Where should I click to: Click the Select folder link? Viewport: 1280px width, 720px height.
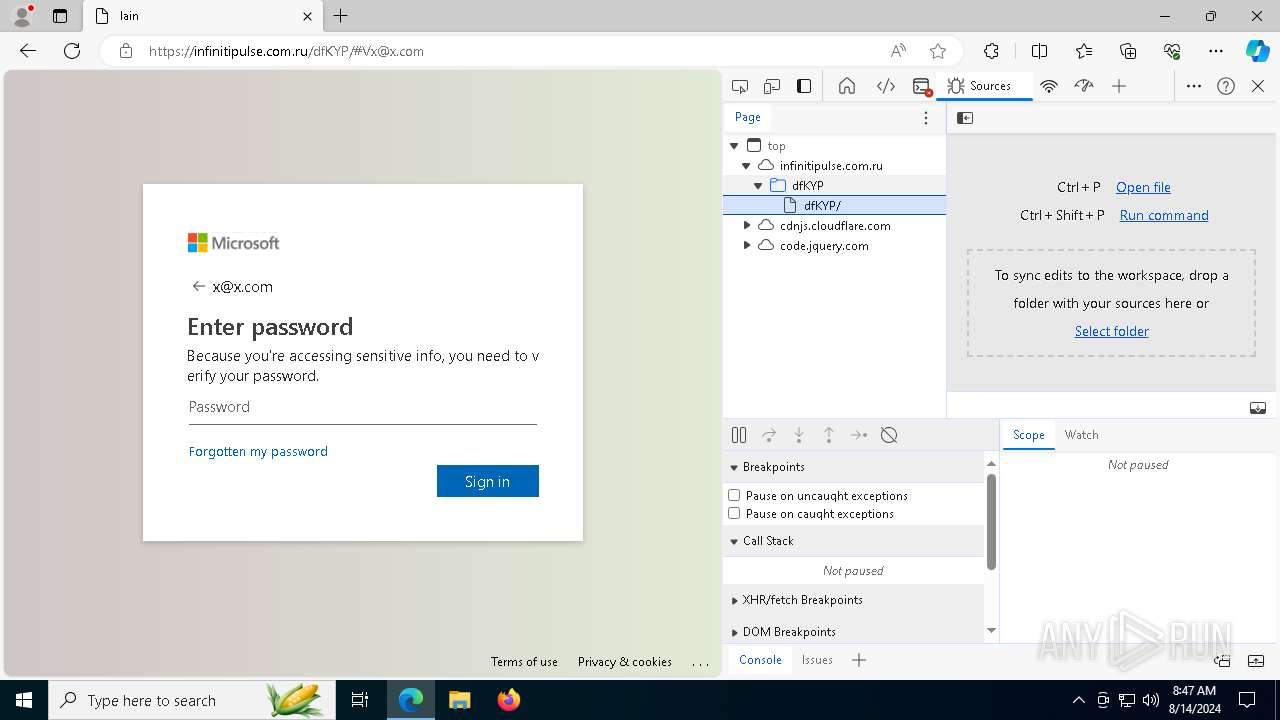tap(1112, 331)
